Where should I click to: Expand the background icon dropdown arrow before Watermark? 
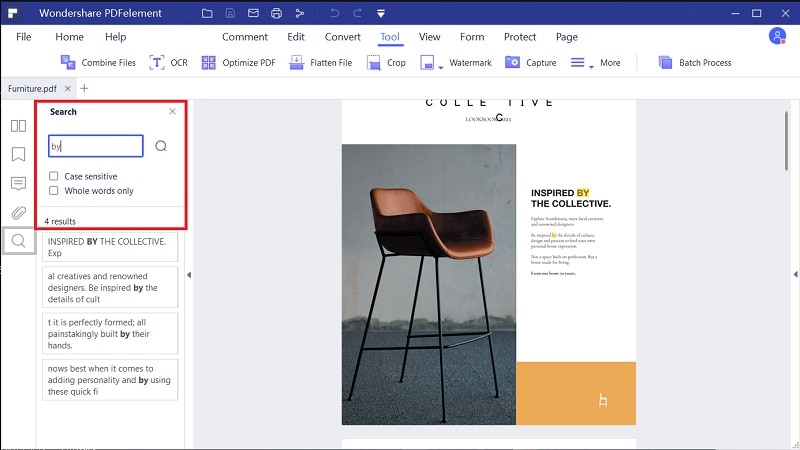[x=441, y=67]
